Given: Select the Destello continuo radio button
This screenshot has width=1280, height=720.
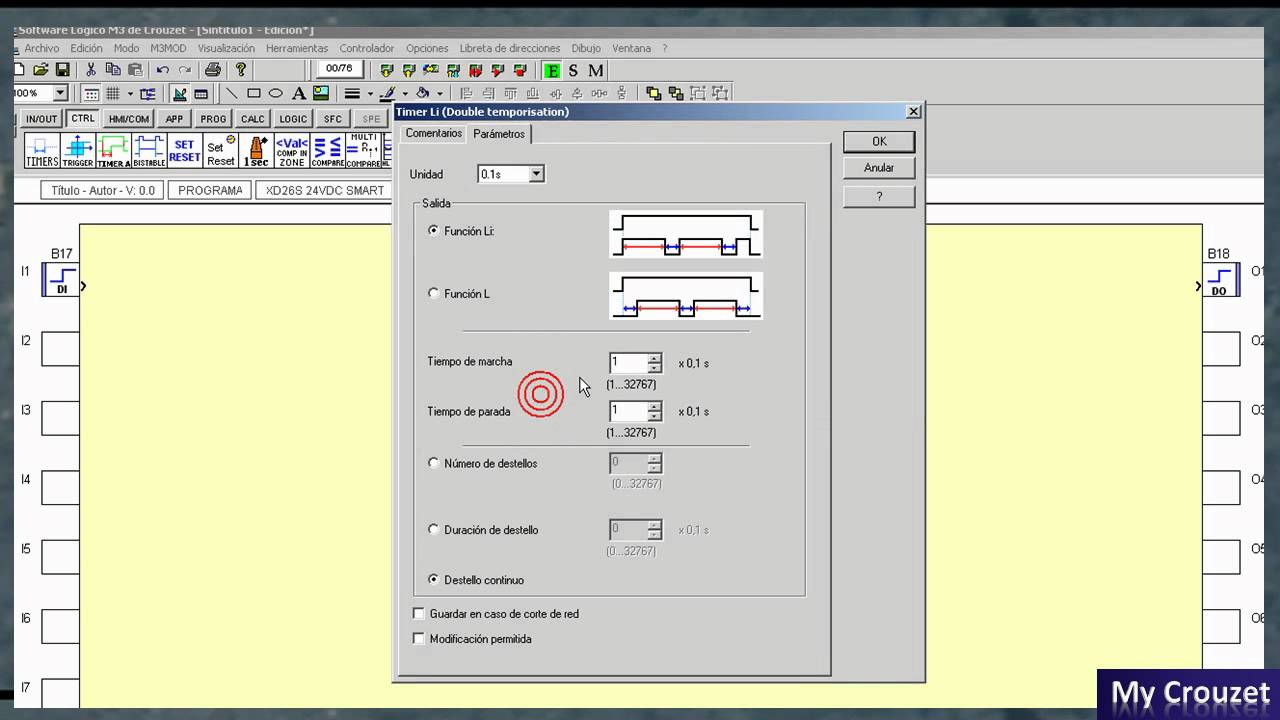Looking at the screenshot, I should (x=433, y=579).
